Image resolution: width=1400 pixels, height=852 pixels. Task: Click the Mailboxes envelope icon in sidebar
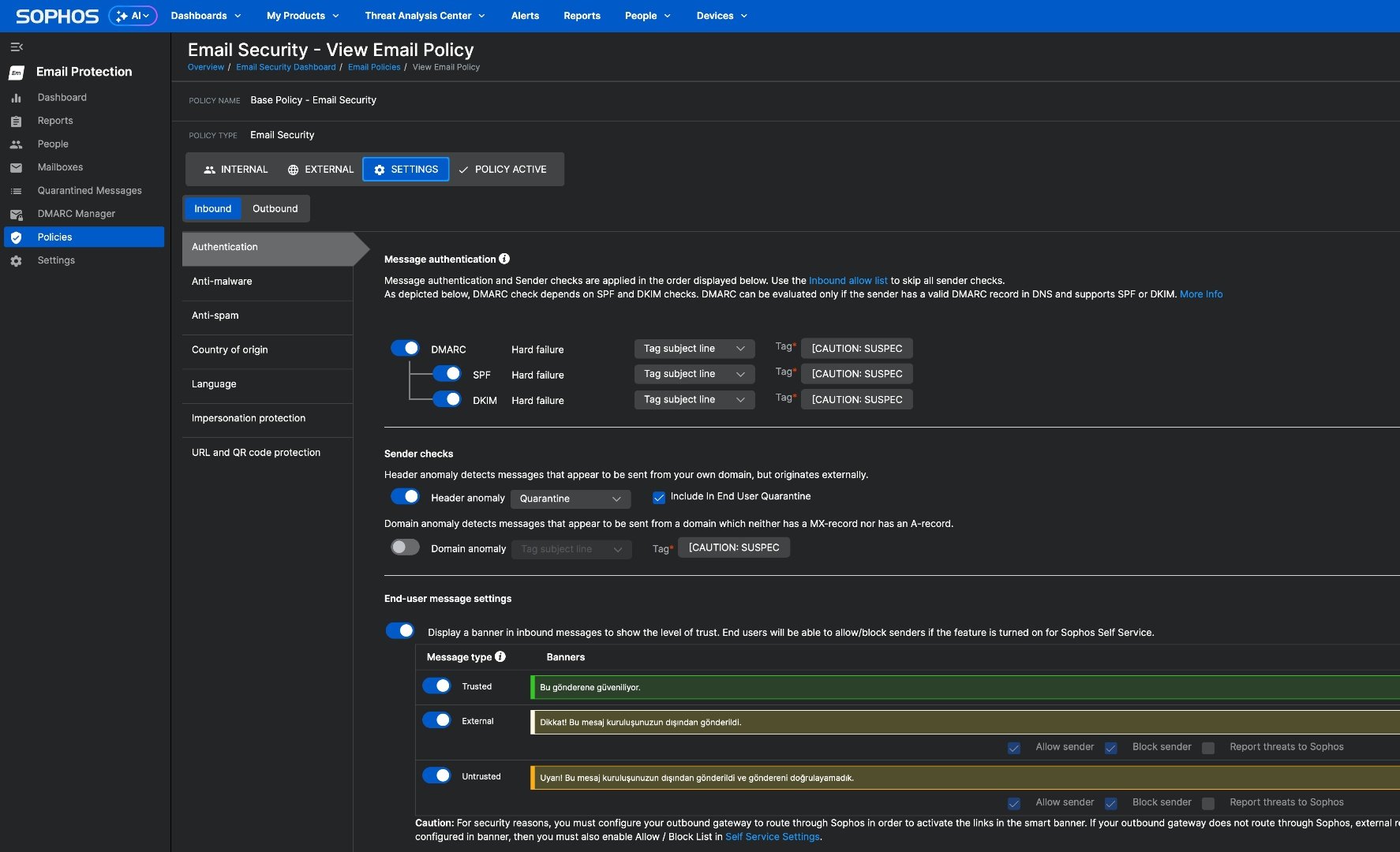(16, 168)
